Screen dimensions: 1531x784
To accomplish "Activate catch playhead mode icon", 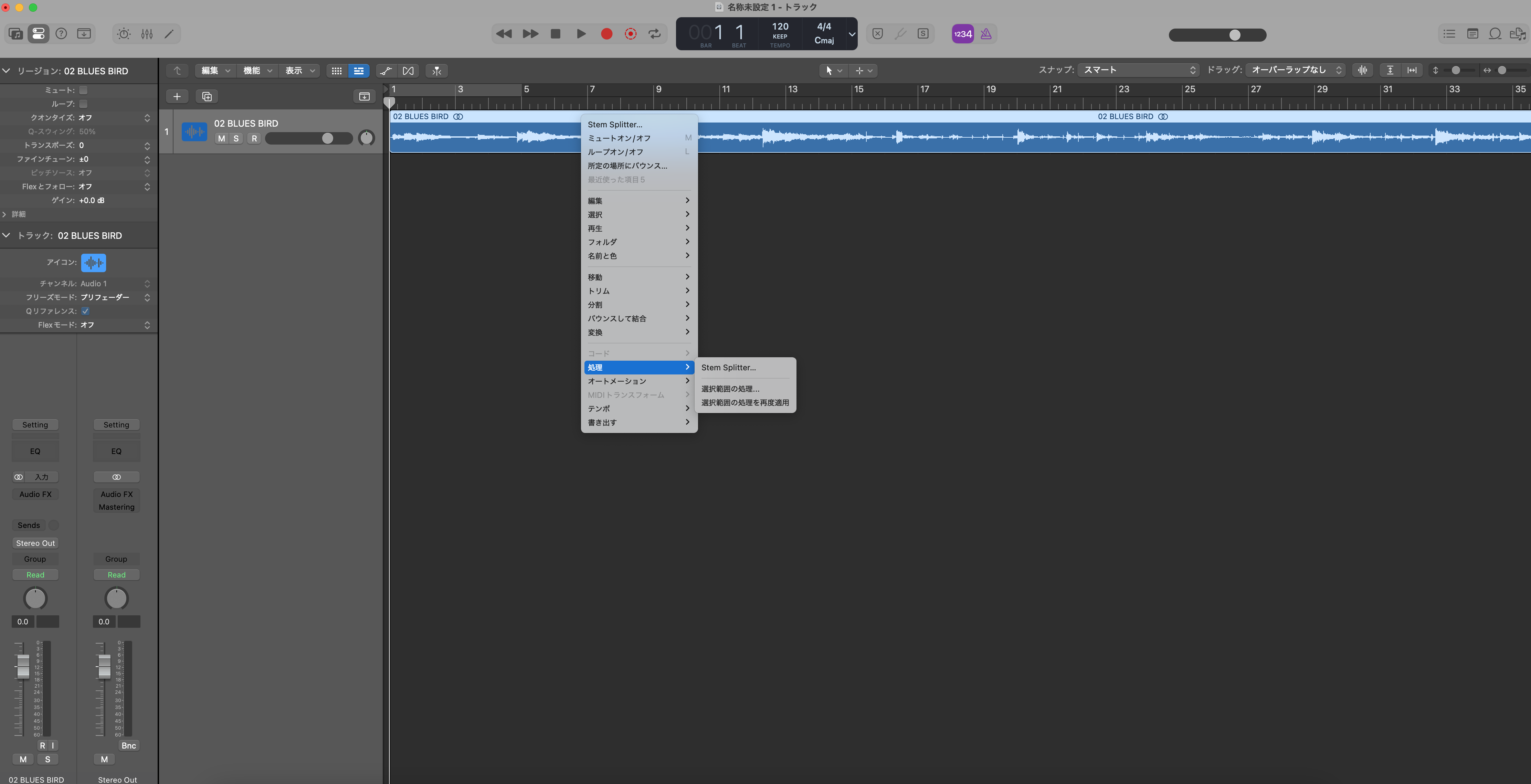I will point(436,70).
